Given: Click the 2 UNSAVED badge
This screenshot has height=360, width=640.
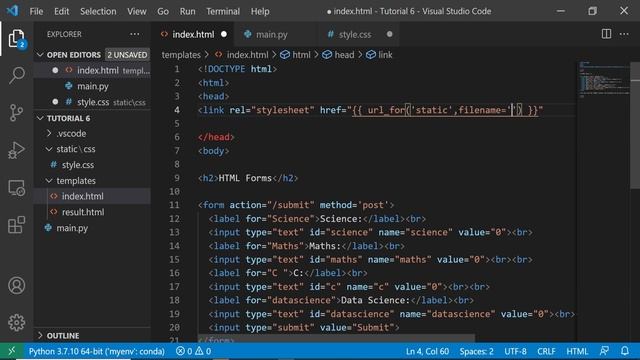Looking at the screenshot, I should coord(127,55).
